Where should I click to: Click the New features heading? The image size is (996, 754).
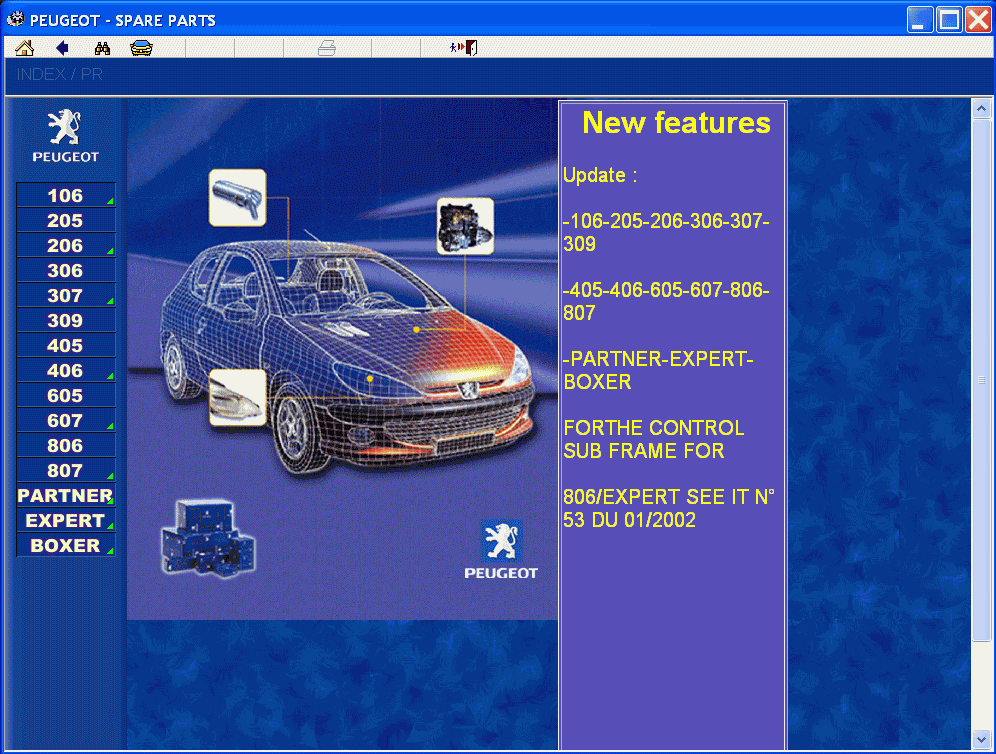point(676,123)
